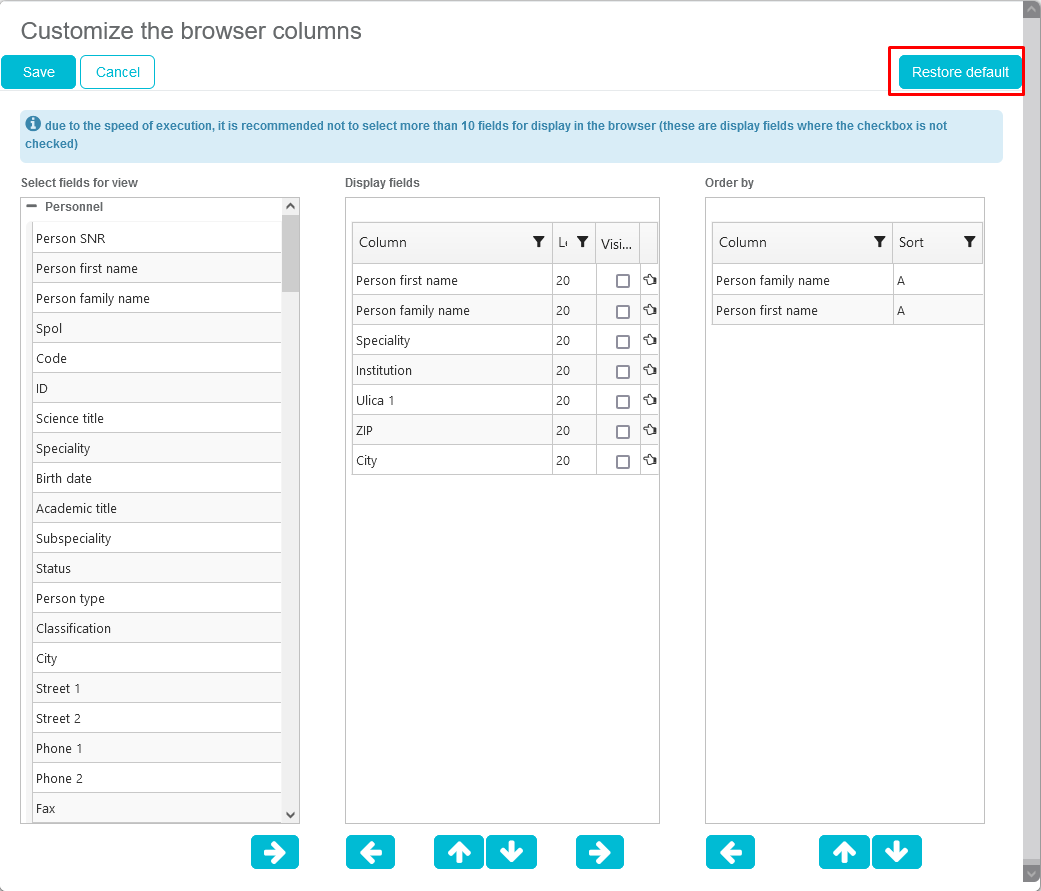Click the fields list scrollbar down arrow
The image size is (1041, 891).
click(x=290, y=815)
